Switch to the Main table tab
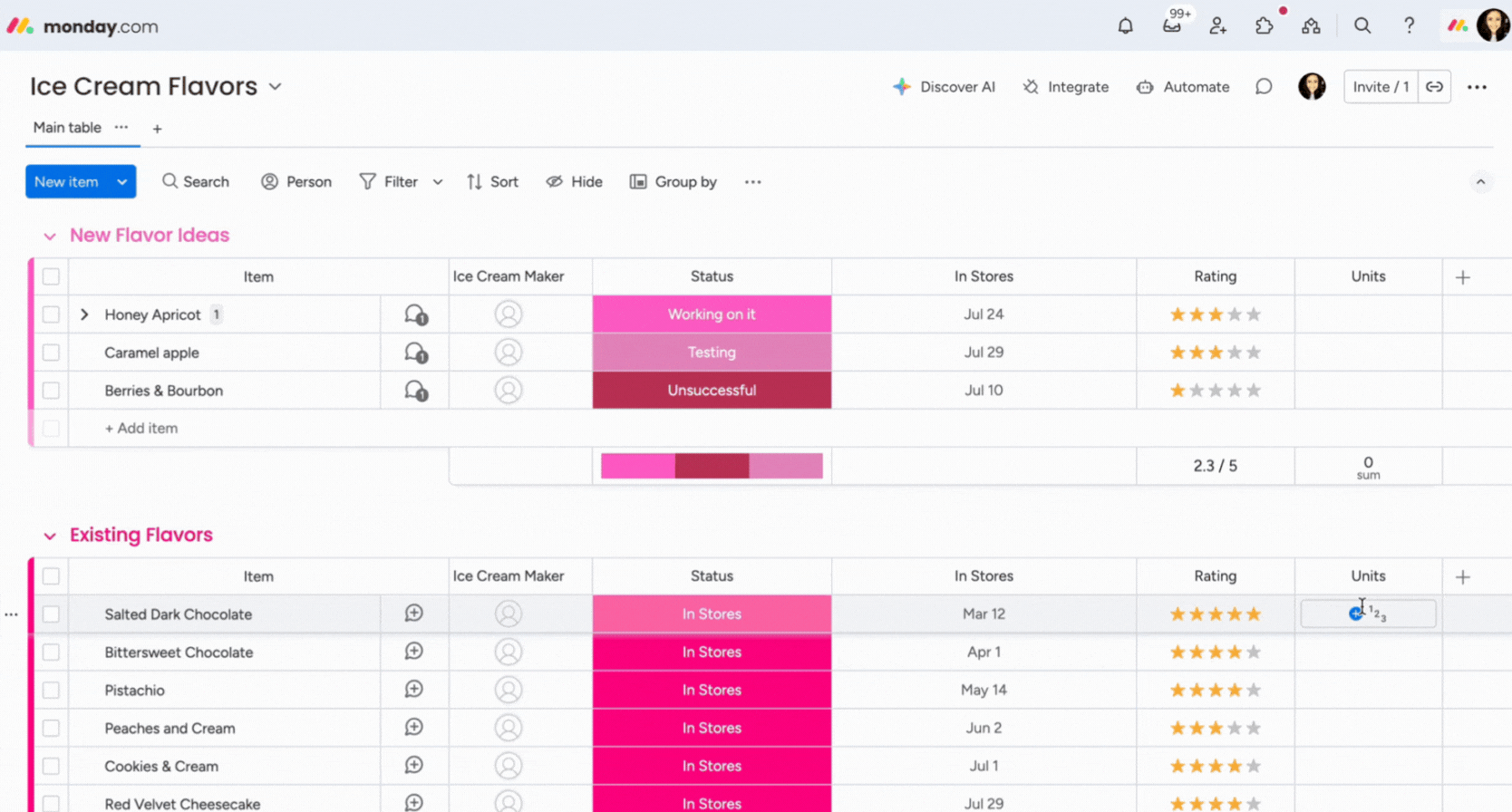Viewport: 1512px width, 812px height. pyautogui.click(x=67, y=128)
